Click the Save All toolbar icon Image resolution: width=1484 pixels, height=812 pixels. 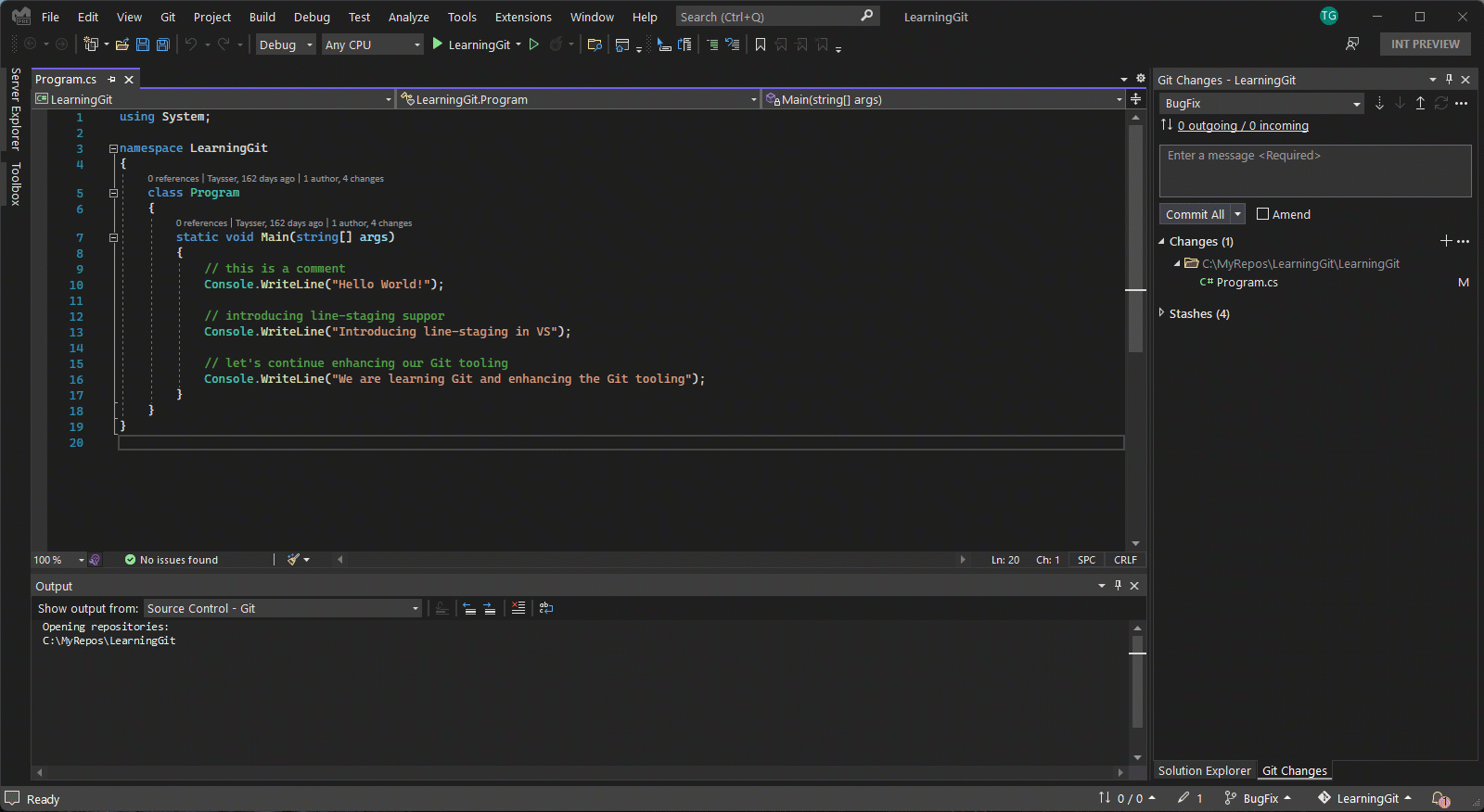pos(163,44)
